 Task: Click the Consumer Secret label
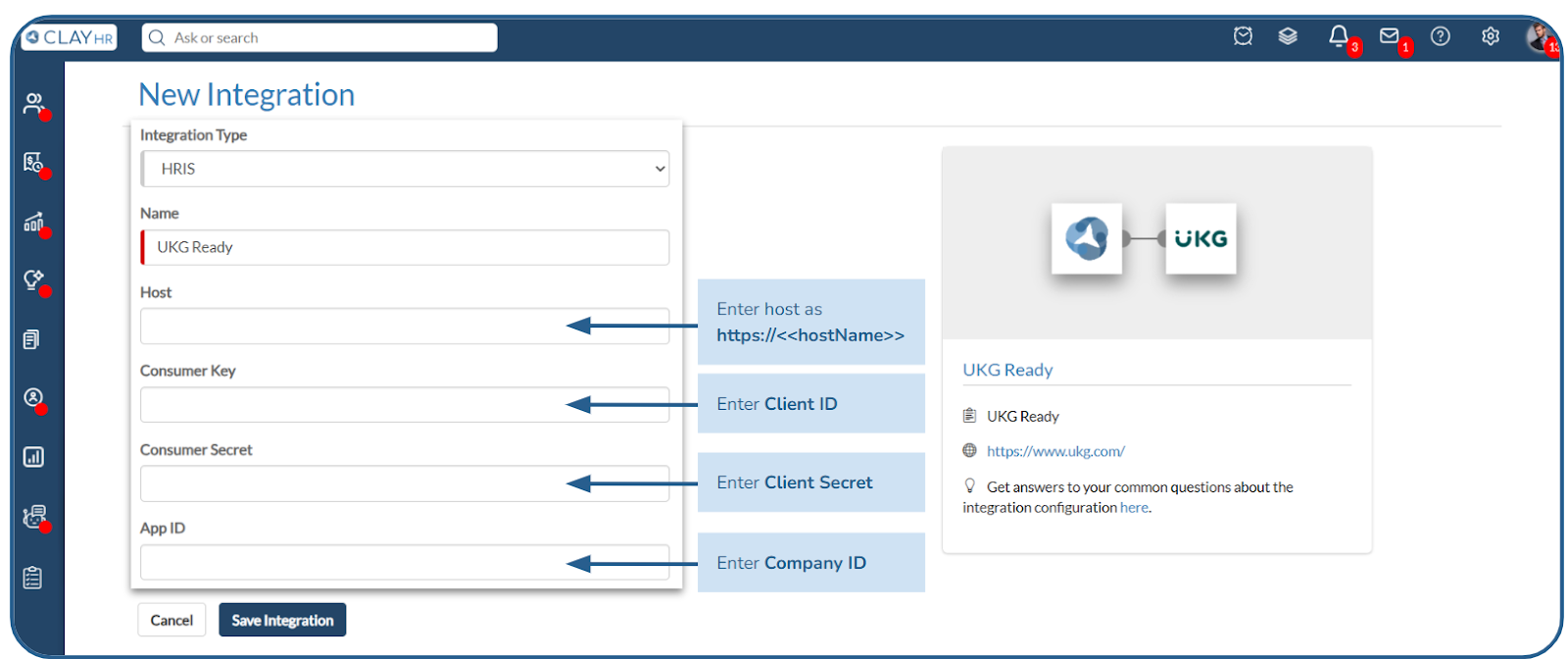point(196,450)
